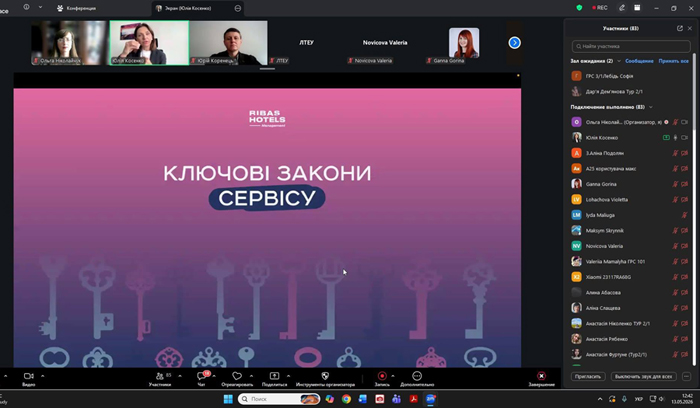Click the Запись record icon
700x408 pixels.
tap(382, 376)
